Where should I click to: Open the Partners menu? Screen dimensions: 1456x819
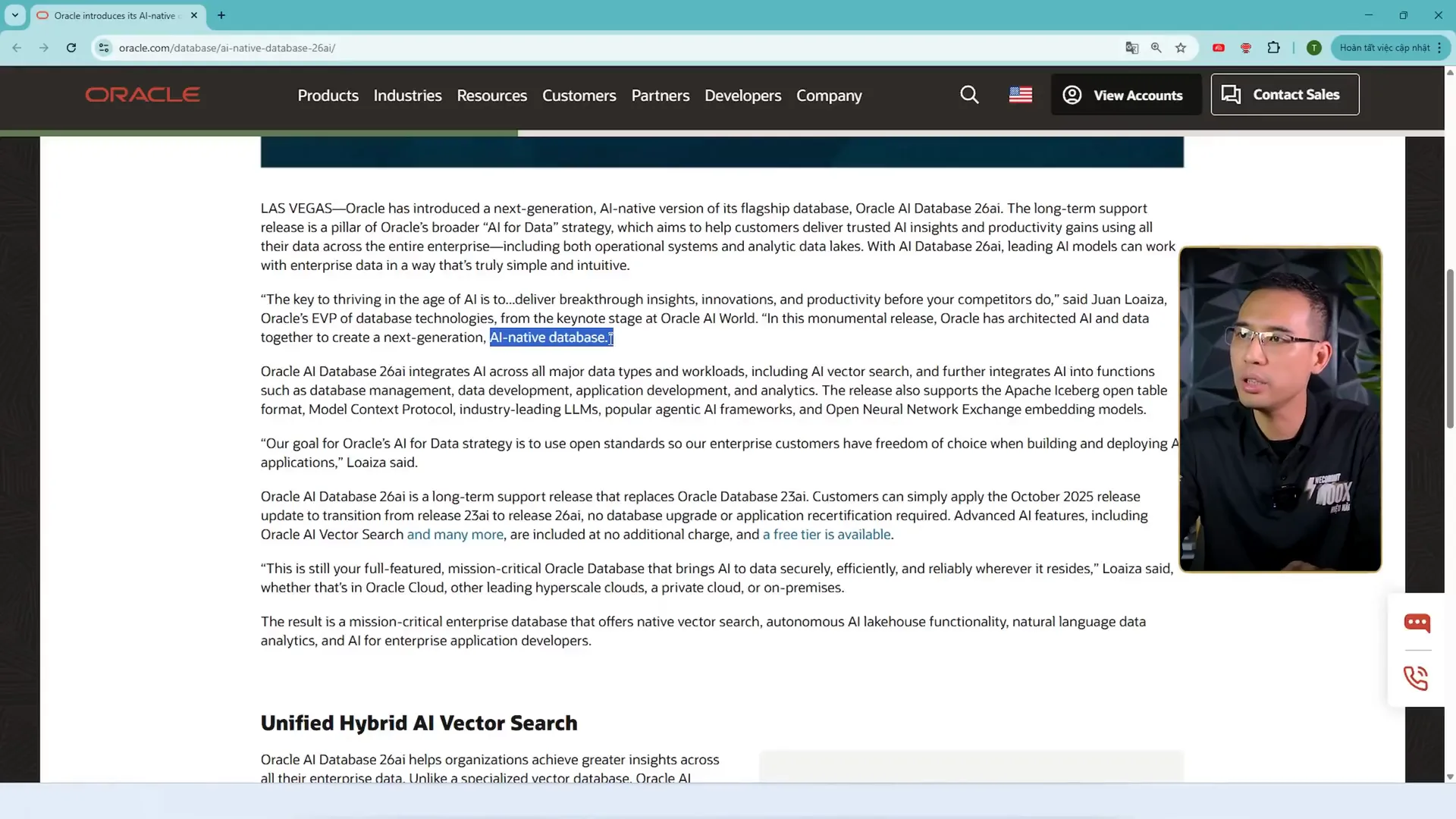click(x=661, y=96)
